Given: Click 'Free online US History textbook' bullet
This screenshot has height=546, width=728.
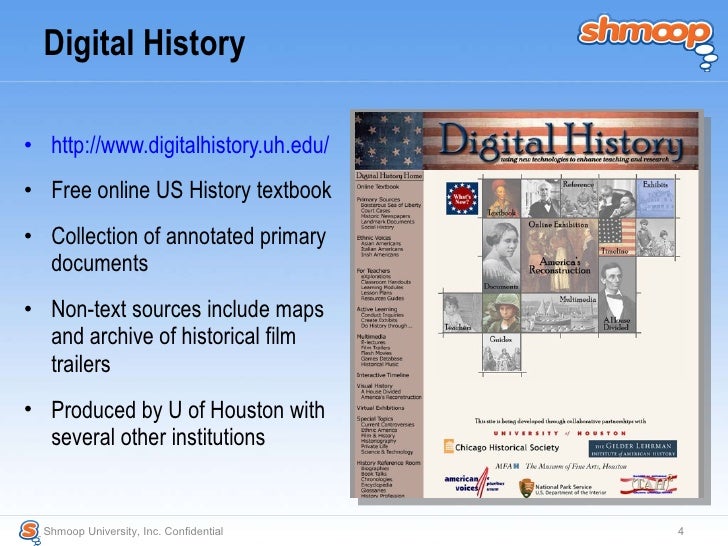Looking at the screenshot, I should (191, 190).
